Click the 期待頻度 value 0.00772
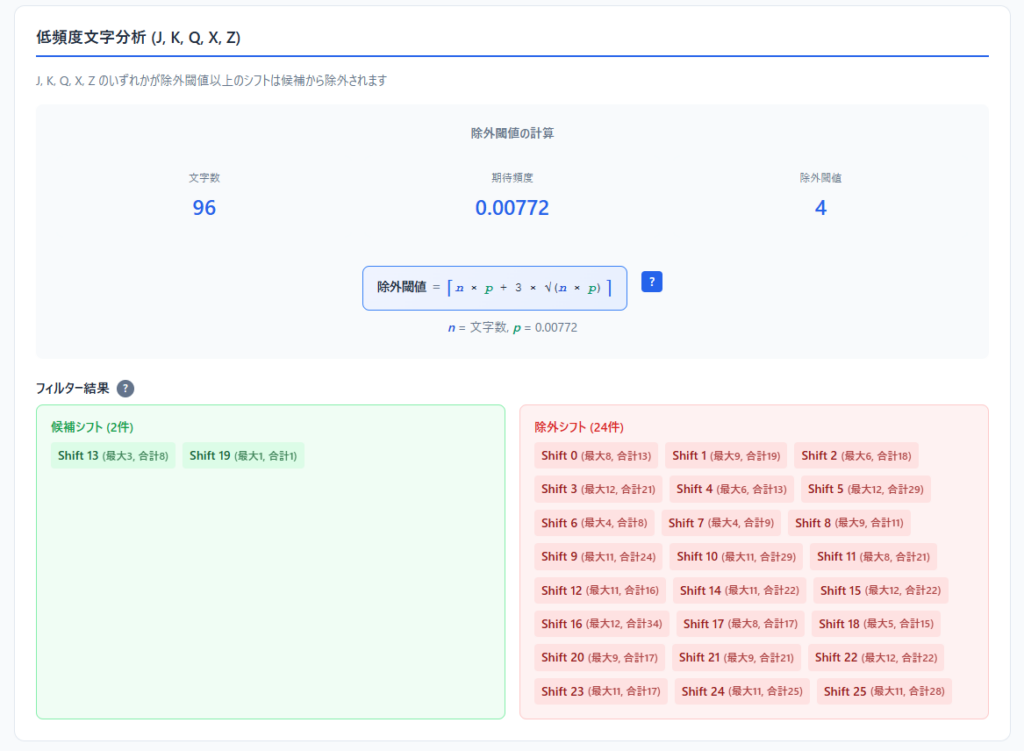 tap(512, 208)
